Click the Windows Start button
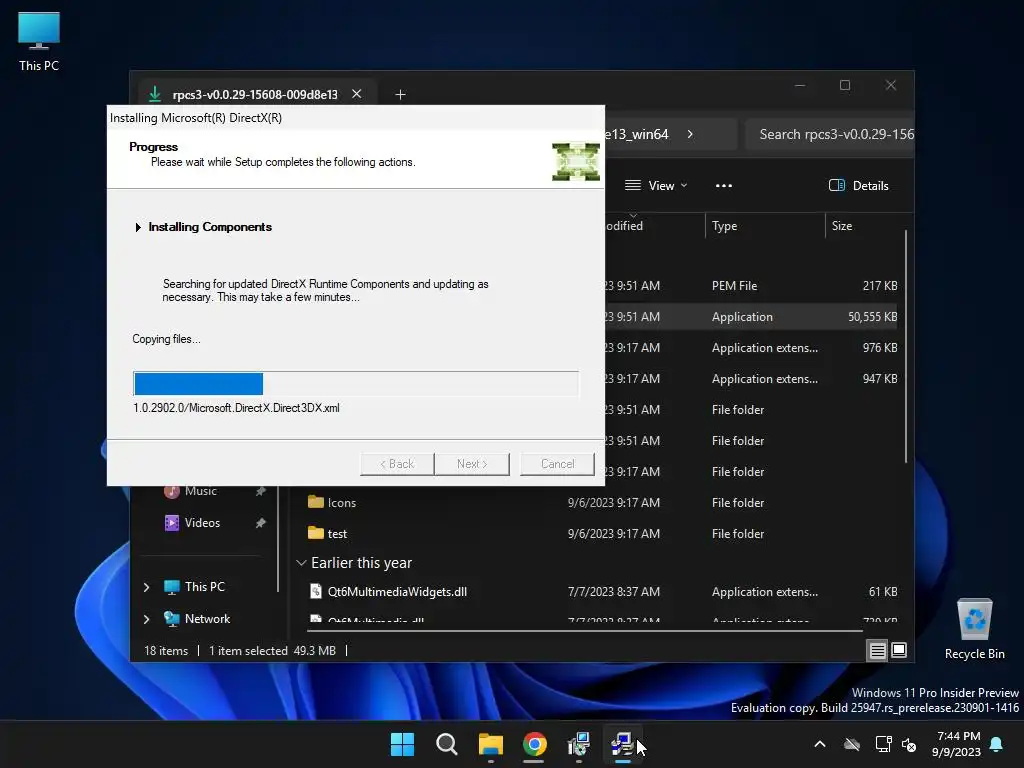 coord(402,744)
